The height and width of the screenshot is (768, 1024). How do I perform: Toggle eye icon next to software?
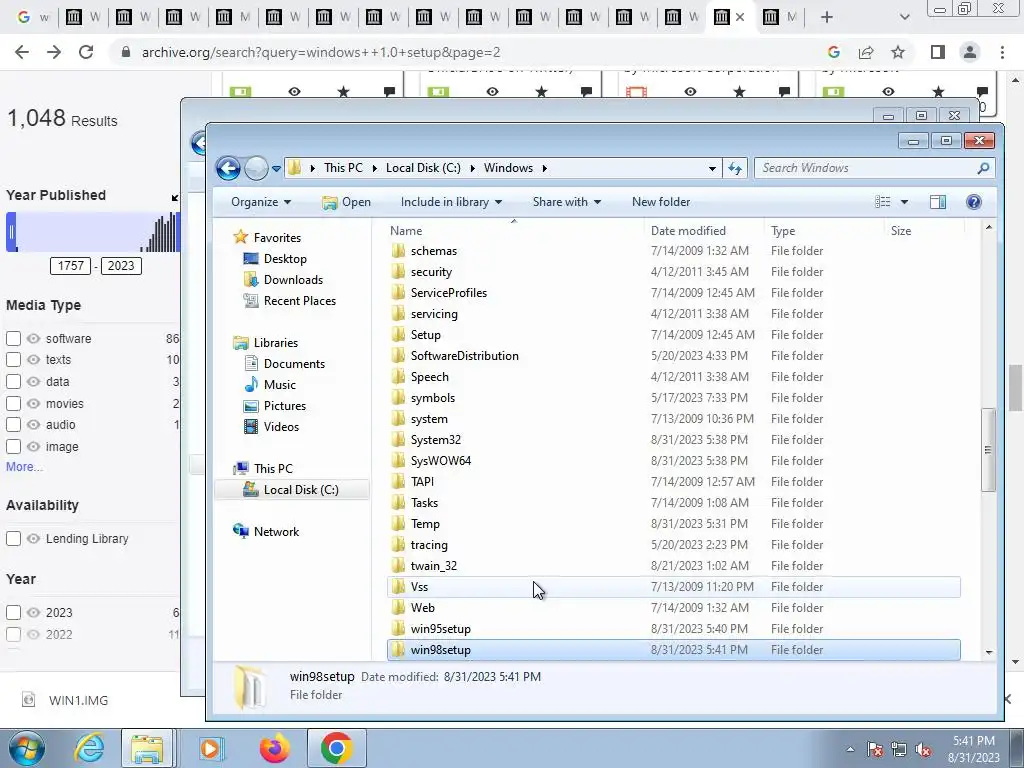click(x=33, y=338)
